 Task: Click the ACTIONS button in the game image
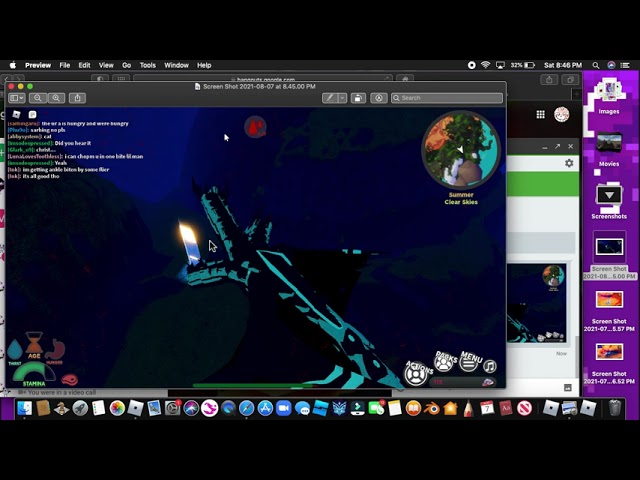tap(418, 372)
